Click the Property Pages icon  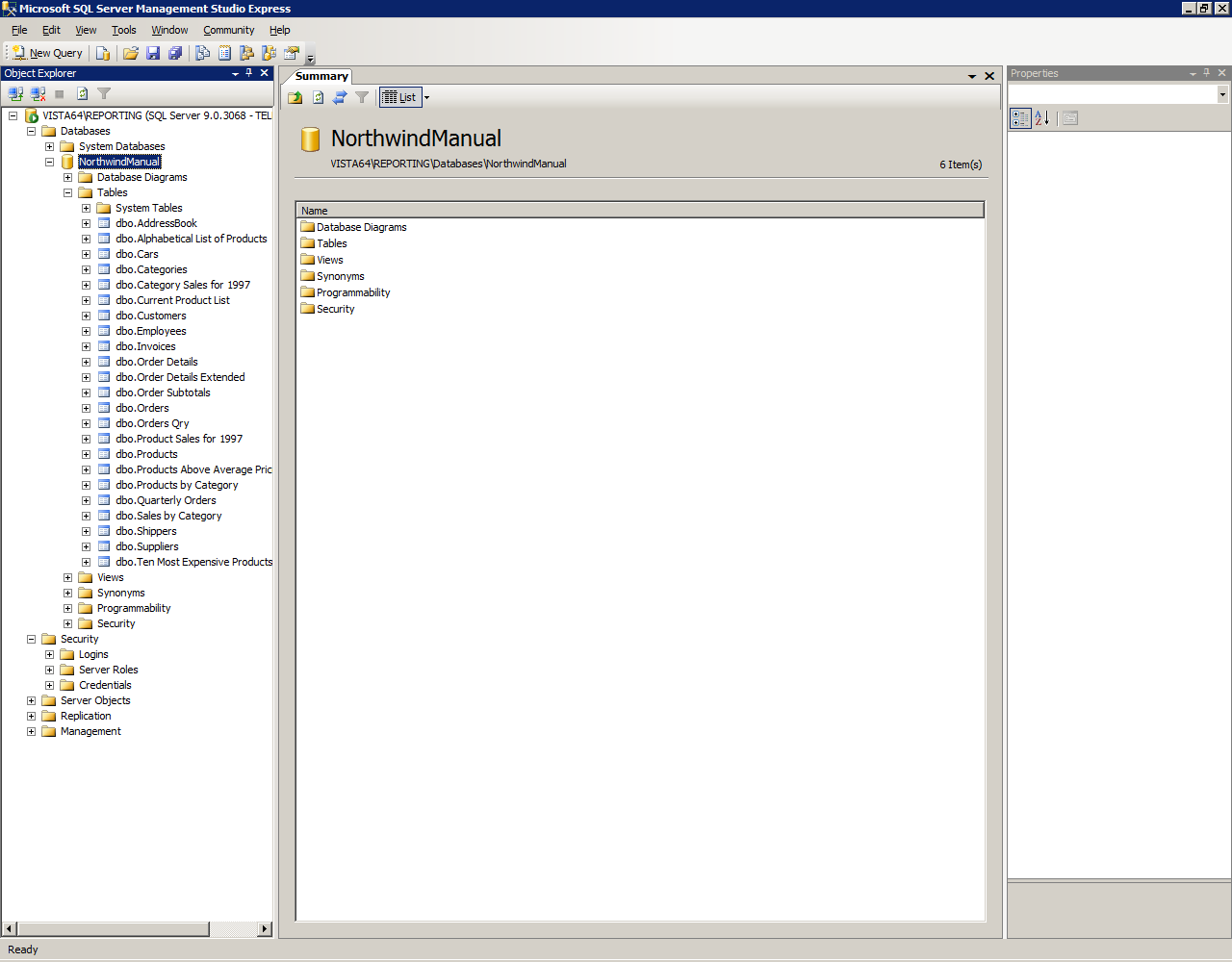[1070, 118]
